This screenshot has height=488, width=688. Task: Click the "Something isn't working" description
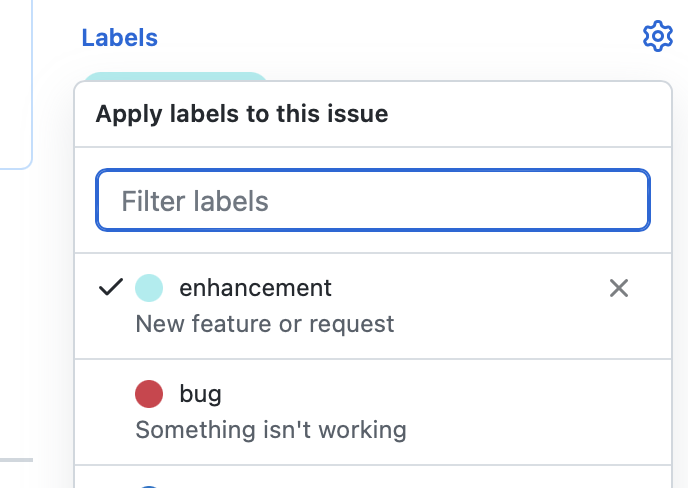[x=271, y=430]
